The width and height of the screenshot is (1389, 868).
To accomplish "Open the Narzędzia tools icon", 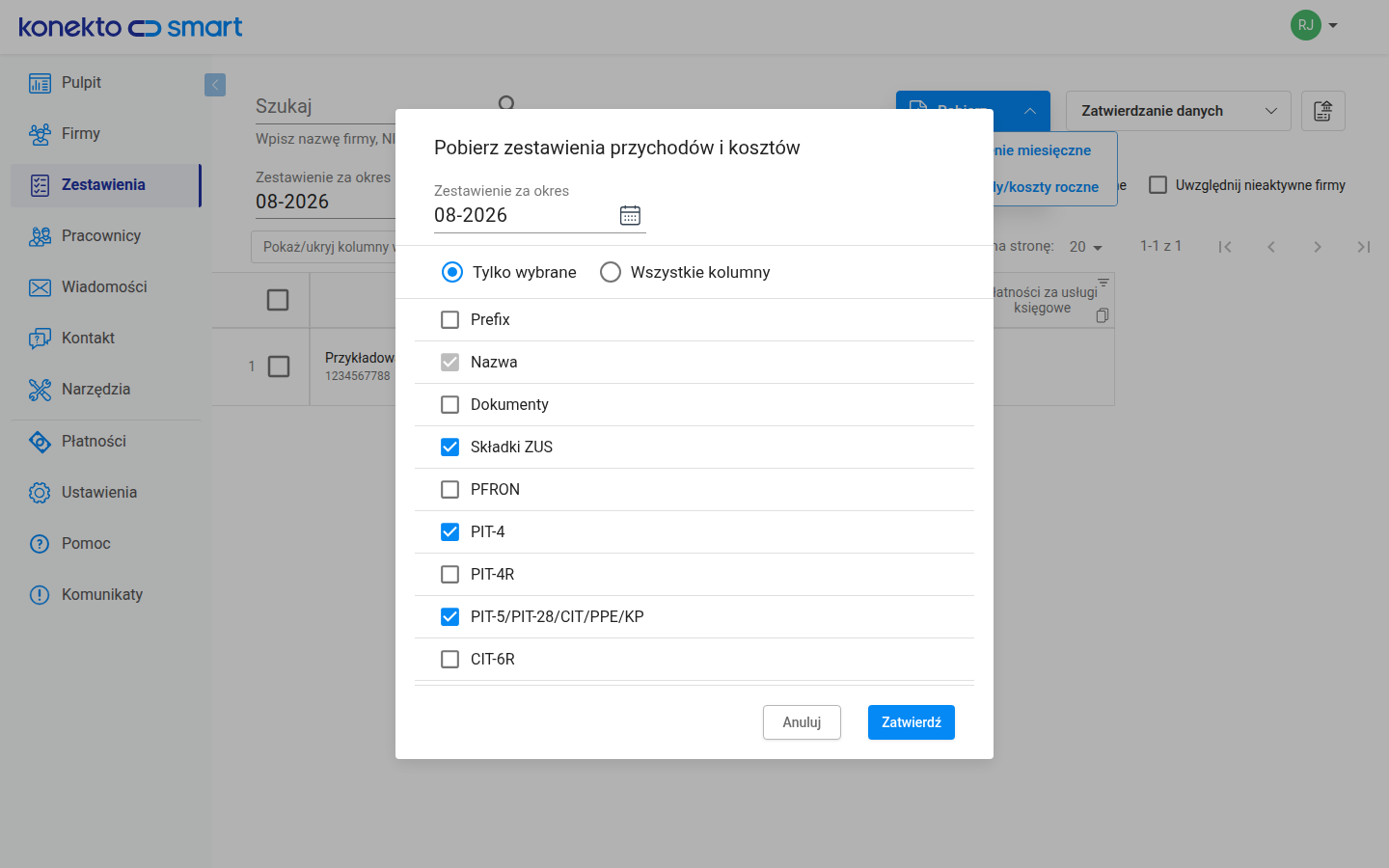I will click(40, 390).
